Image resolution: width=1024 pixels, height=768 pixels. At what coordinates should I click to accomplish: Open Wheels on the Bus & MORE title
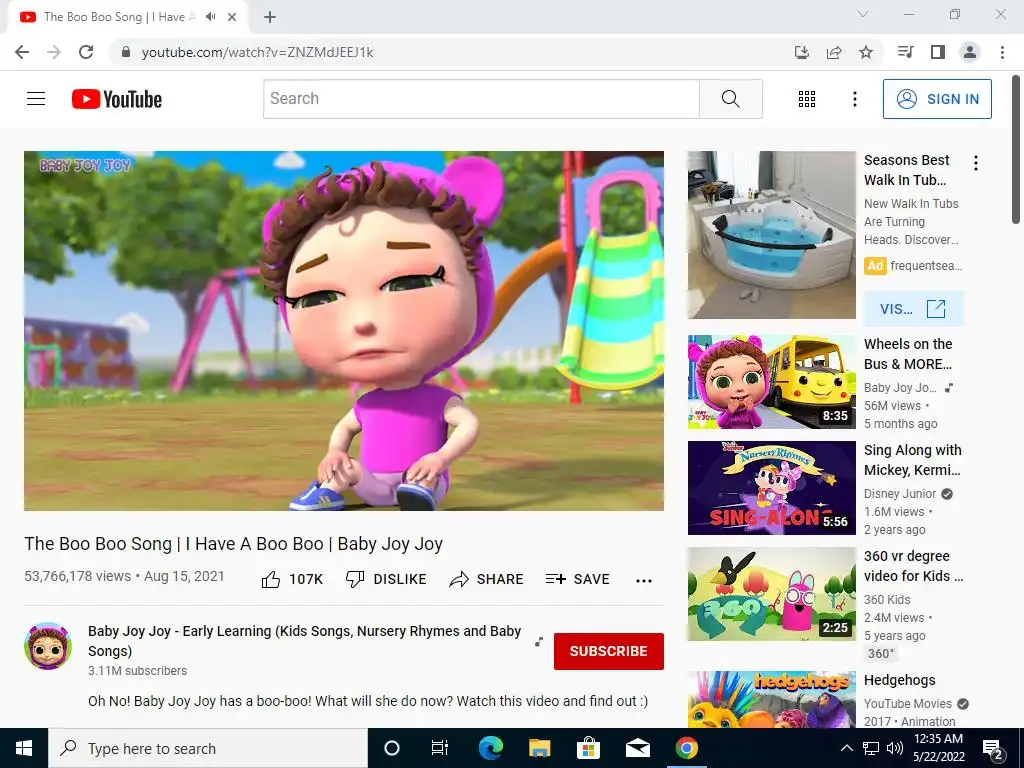(908, 354)
